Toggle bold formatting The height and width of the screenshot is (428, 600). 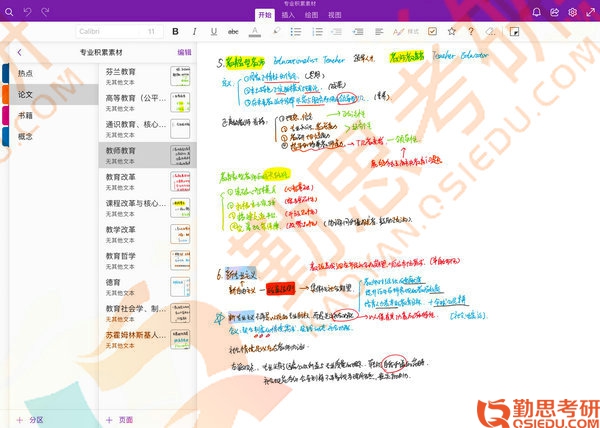pos(175,32)
